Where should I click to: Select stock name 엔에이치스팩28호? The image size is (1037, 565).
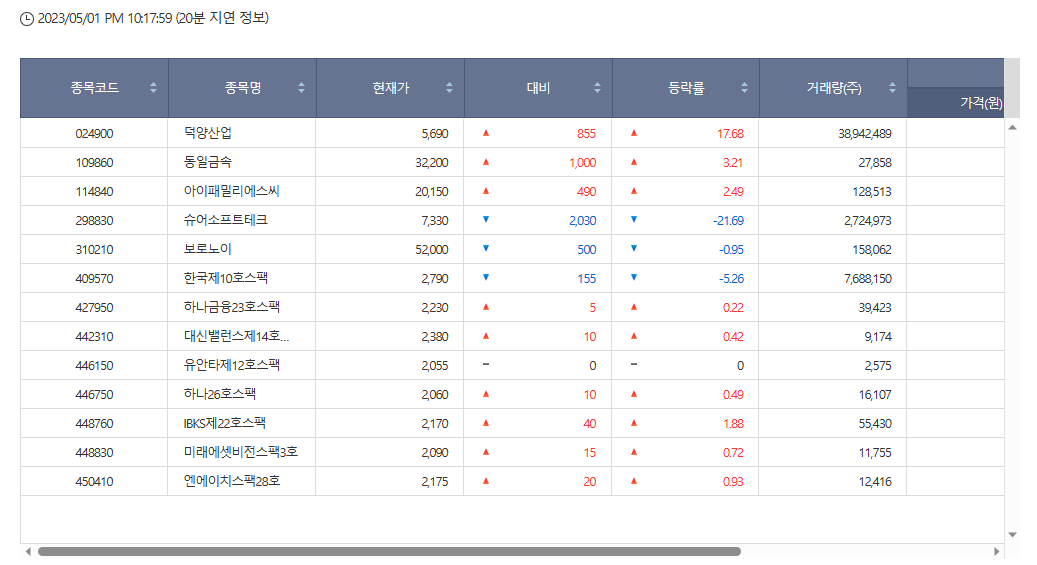231,482
